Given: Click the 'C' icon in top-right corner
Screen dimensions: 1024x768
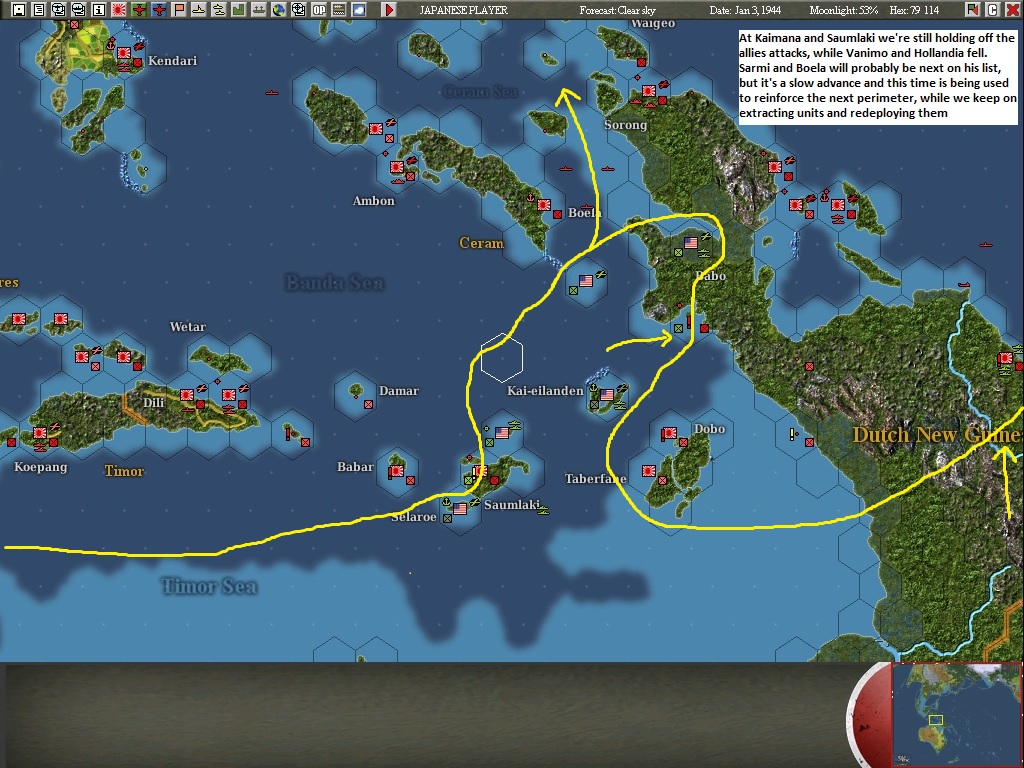Looking at the screenshot, I should [993, 9].
